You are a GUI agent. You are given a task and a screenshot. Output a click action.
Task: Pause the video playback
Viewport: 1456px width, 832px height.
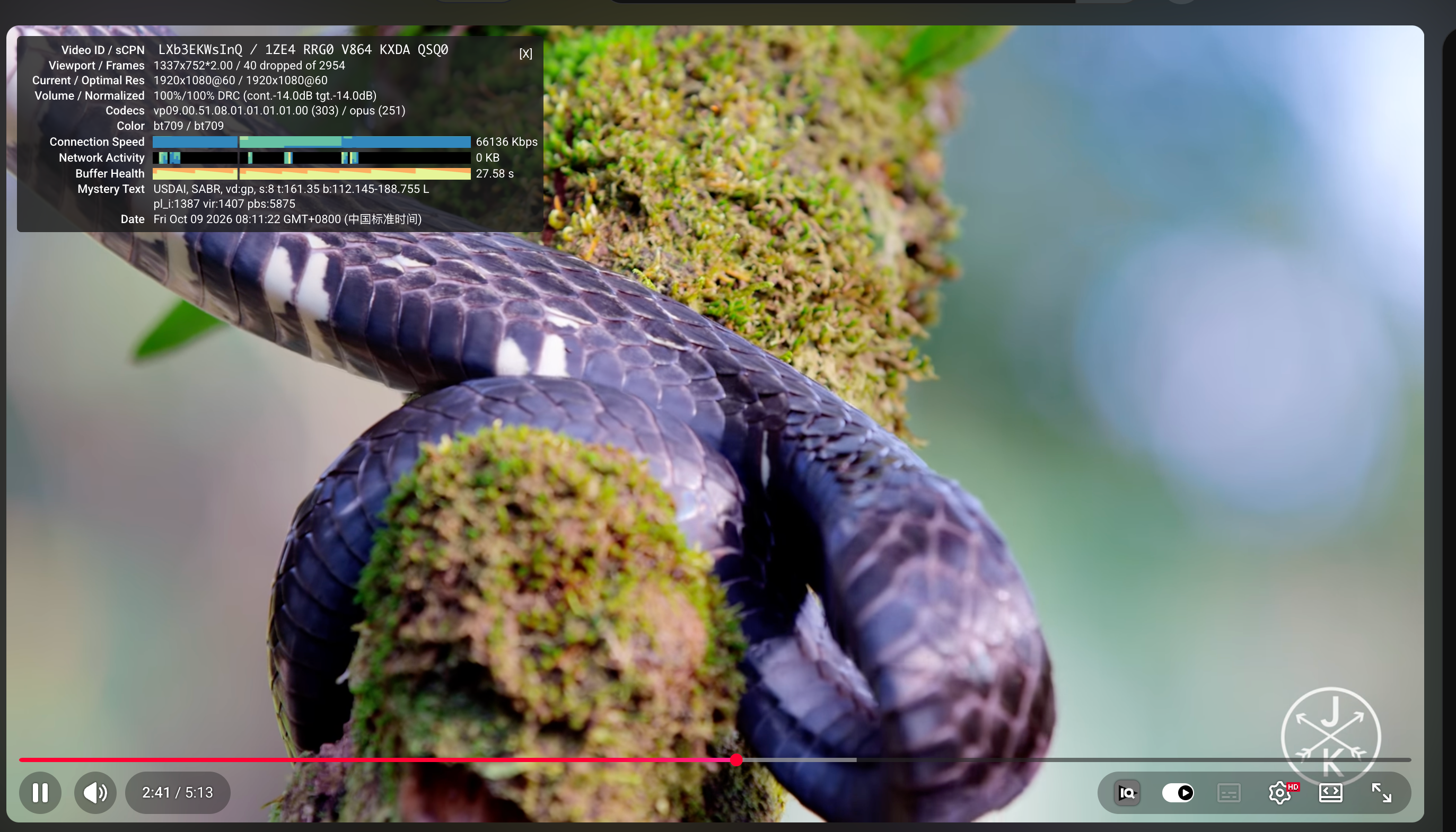tap(40, 793)
